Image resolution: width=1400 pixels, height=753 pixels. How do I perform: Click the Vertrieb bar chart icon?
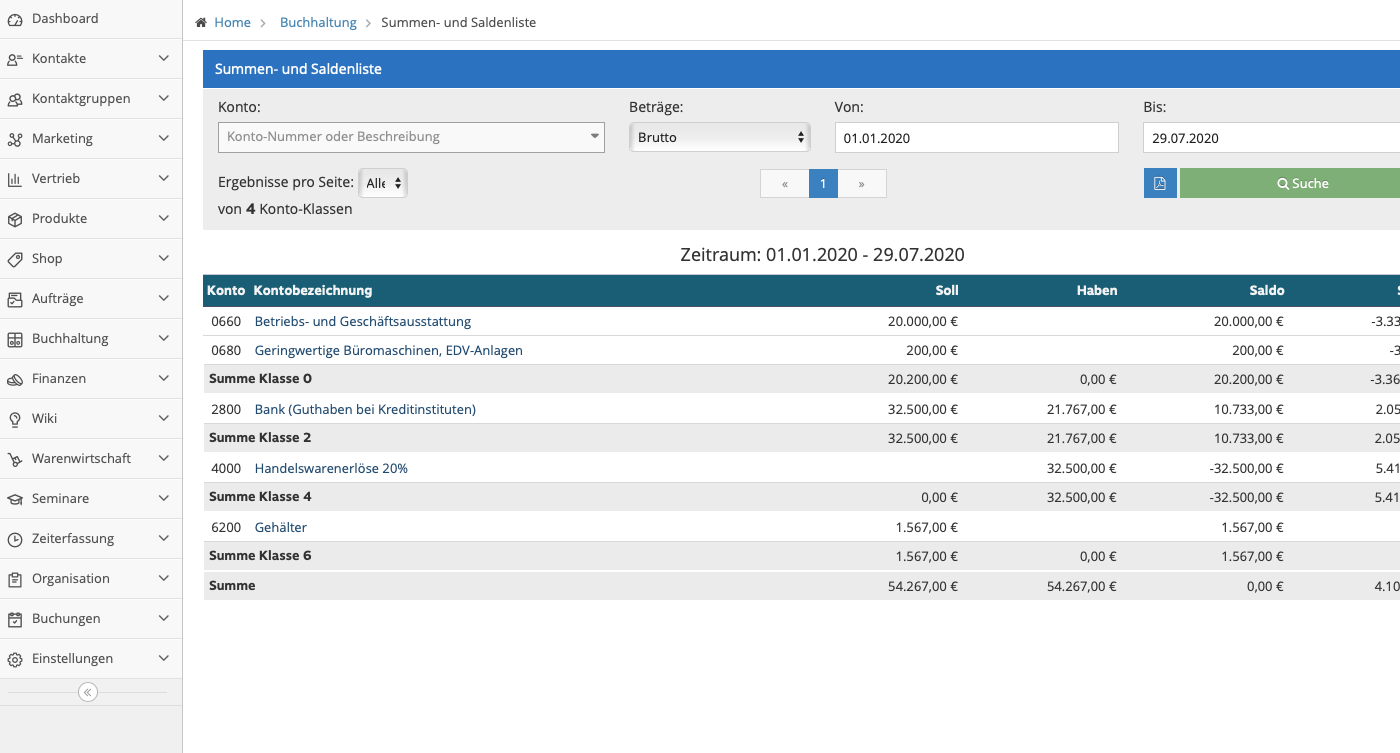tap(14, 179)
